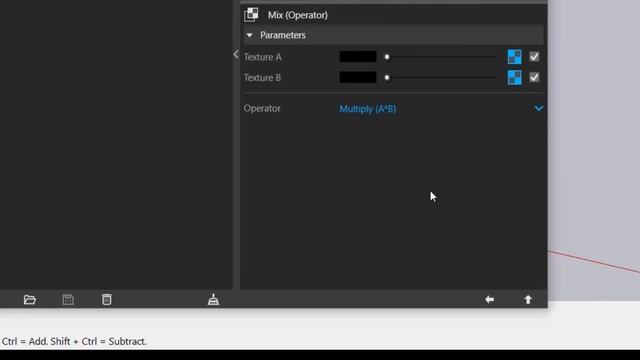Viewport: 640px width, 360px height.
Task: Click the left arrow back icon
Action: 489,300
